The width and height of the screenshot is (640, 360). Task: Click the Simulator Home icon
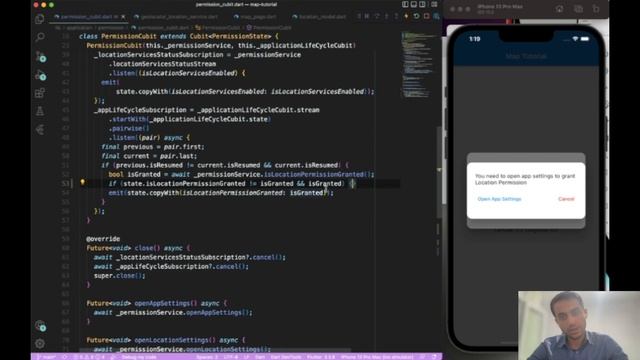tap(559, 9)
